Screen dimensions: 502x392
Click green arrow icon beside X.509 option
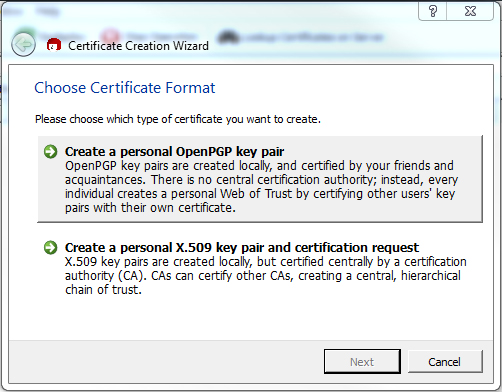pyautogui.click(x=51, y=248)
